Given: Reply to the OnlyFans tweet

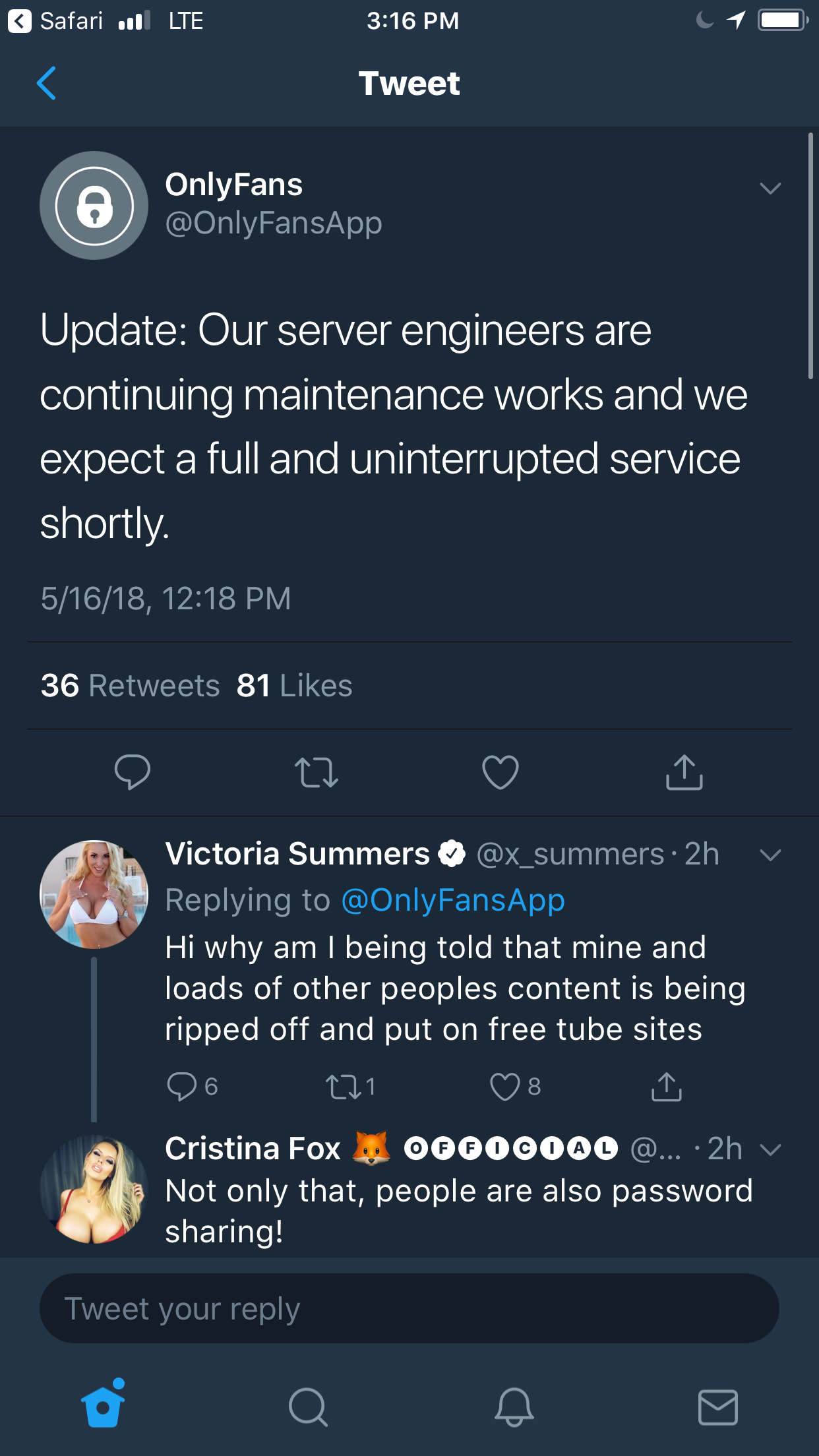Looking at the screenshot, I should 132,772.
